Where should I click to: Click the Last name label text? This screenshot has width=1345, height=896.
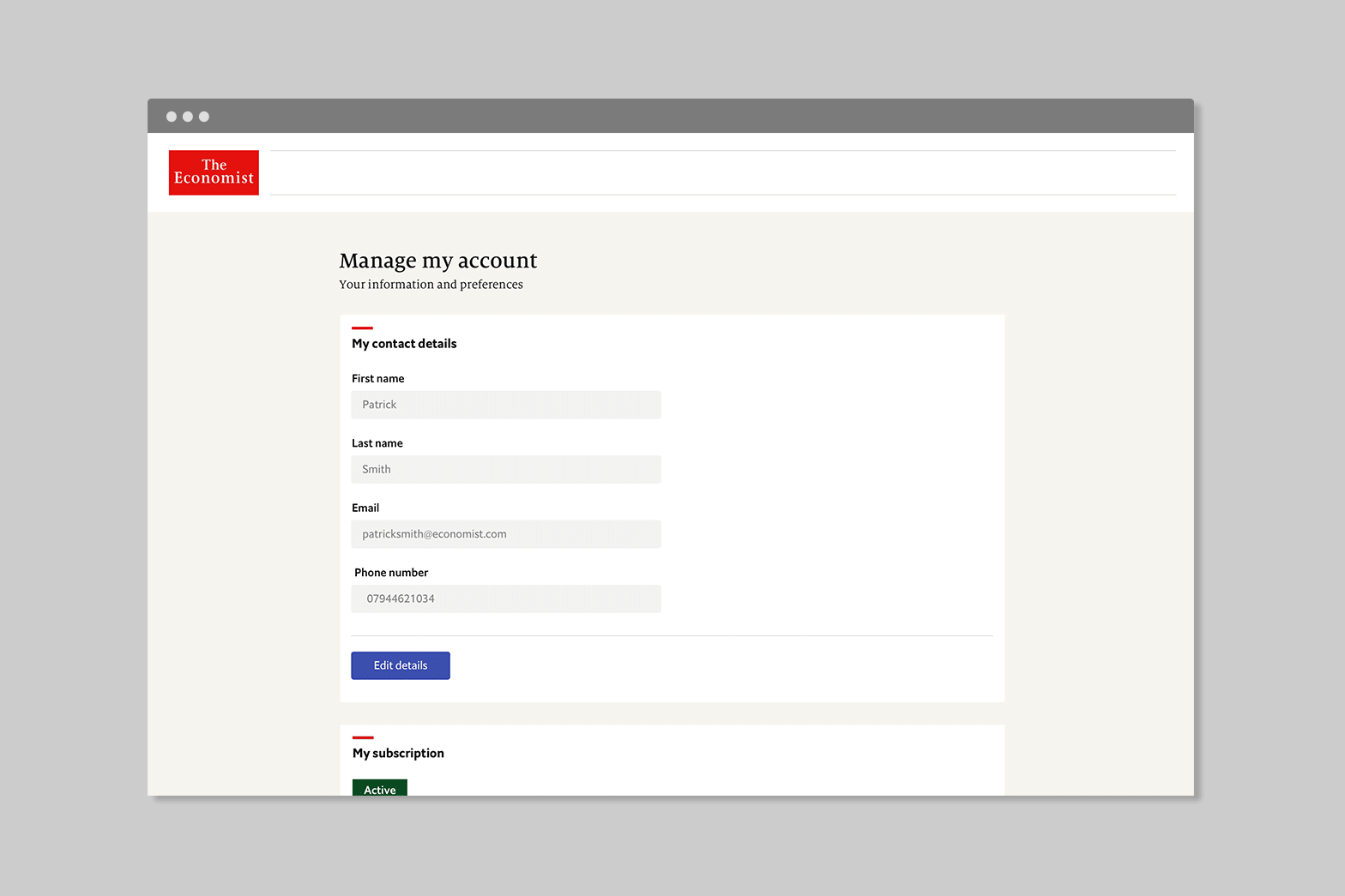coord(377,443)
